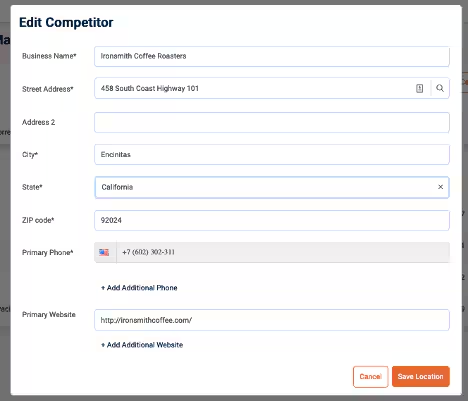Click the City* label
This screenshot has width=468, height=401.
pyautogui.click(x=30, y=155)
